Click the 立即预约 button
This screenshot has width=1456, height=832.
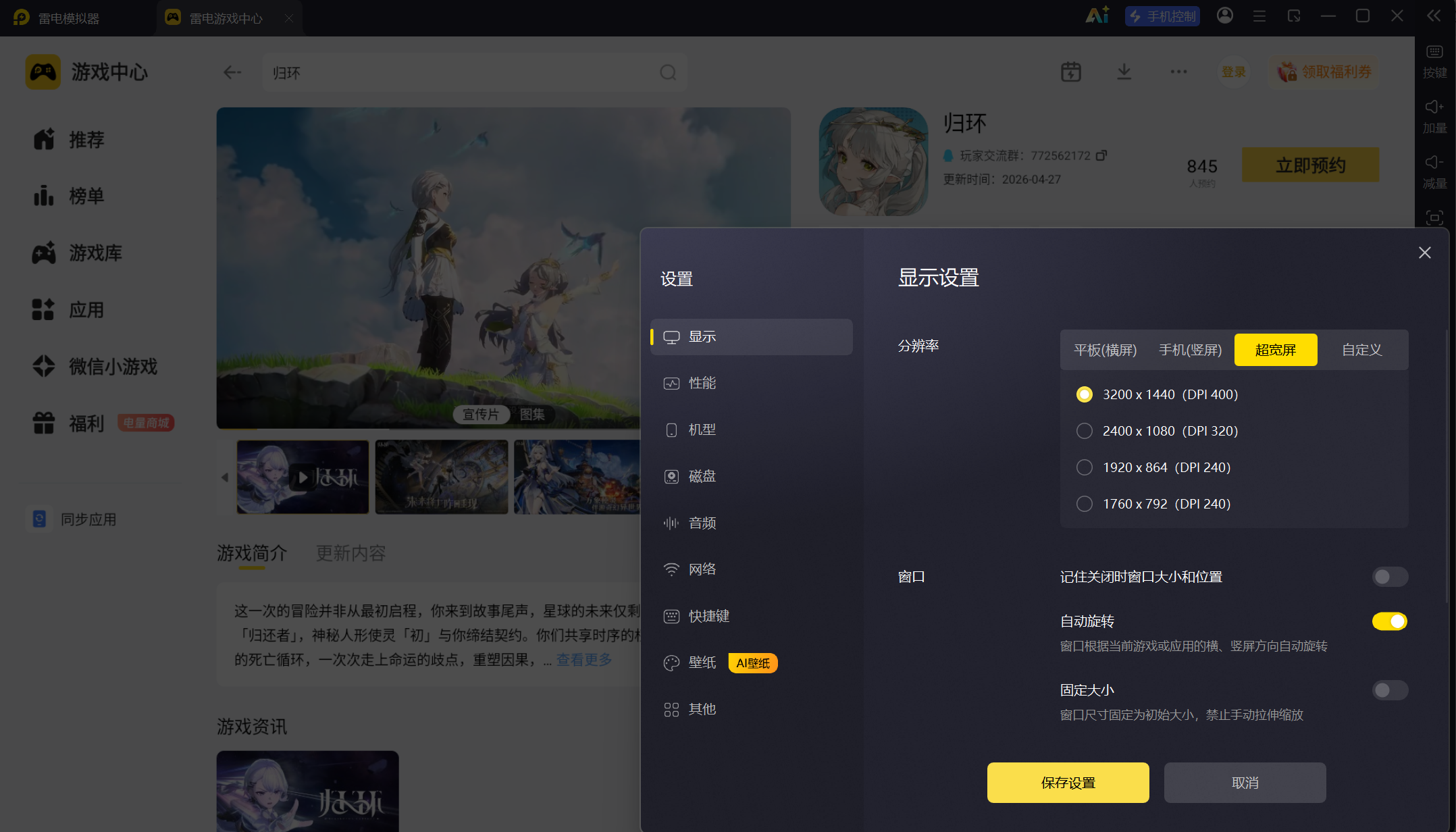tap(1311, 165)
